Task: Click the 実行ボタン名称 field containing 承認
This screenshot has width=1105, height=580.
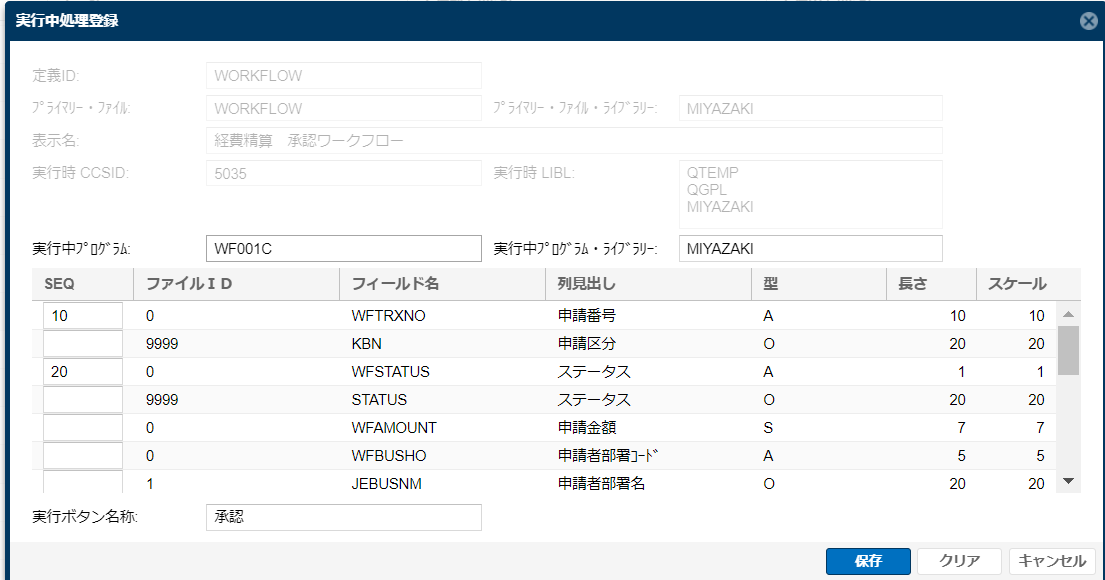Action: click(x=344, y=517)
